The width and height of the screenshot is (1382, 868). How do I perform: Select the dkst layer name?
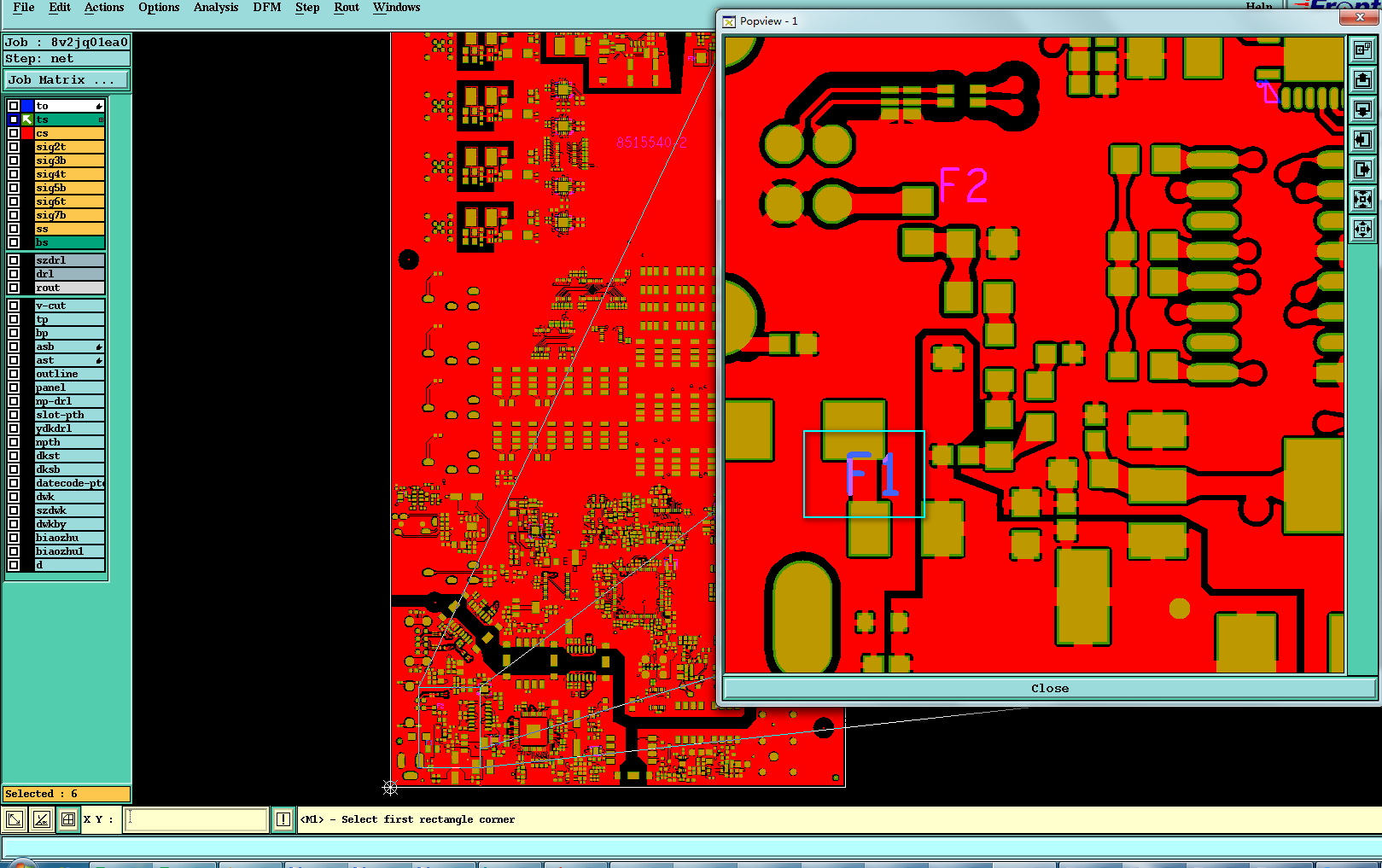(x=69, y=456)
